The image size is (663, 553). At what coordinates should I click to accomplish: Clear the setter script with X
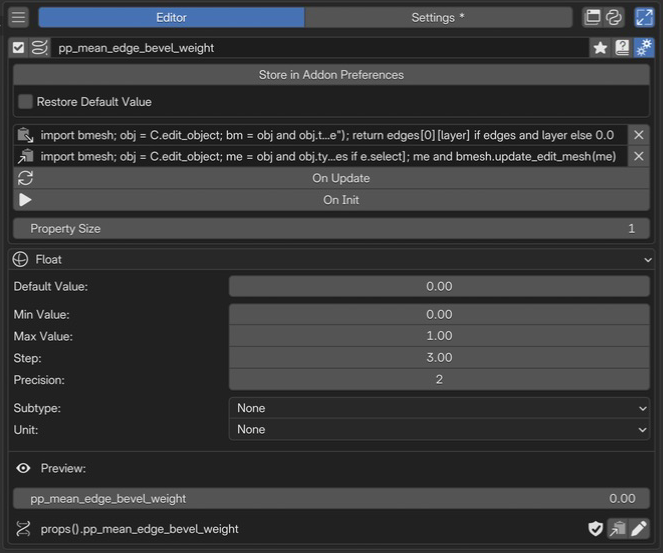tap(639, 156)
